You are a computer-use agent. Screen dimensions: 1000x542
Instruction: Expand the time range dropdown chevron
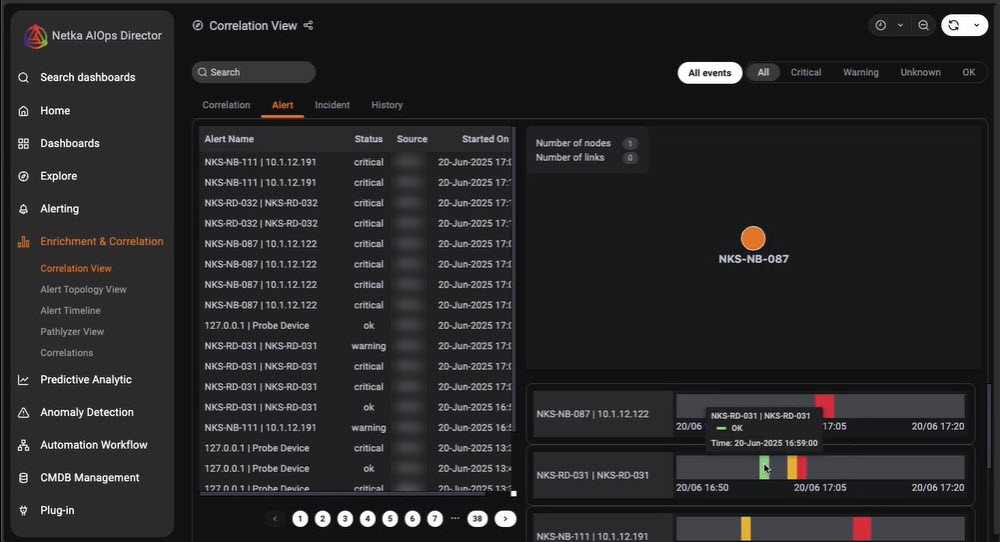(x=901, y=25)
